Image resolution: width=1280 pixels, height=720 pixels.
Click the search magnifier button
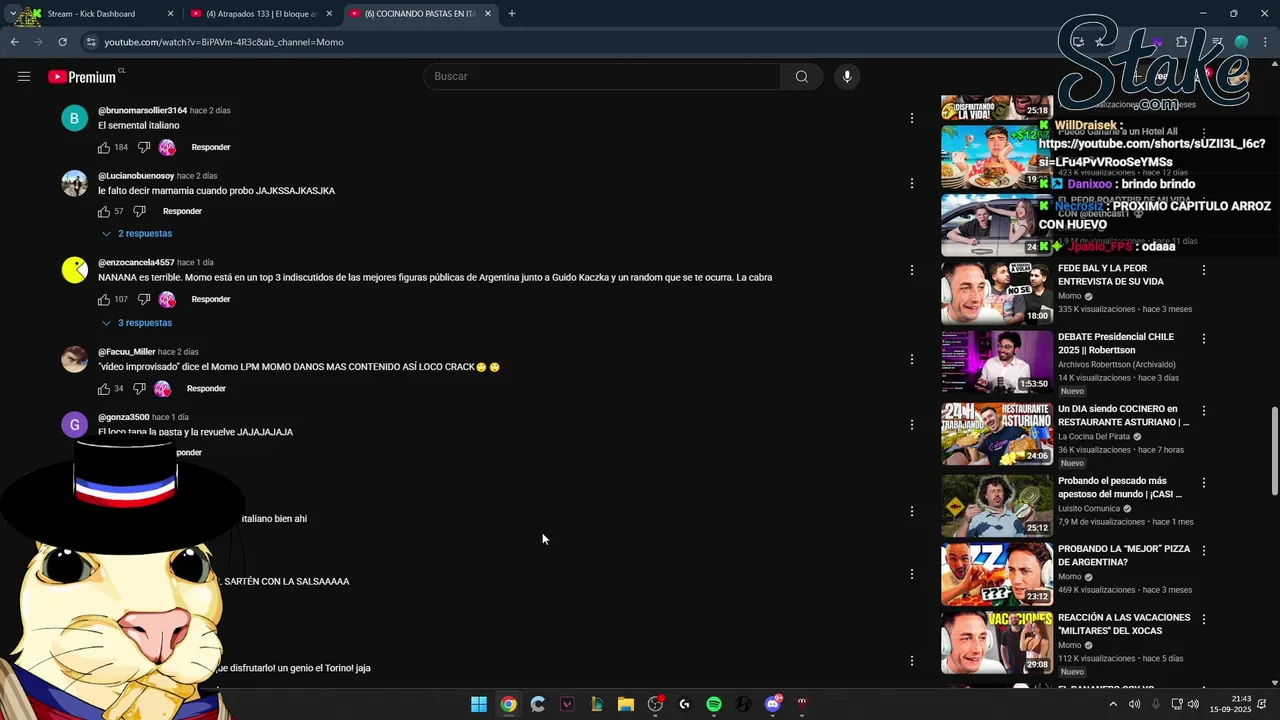pos(802,76)
